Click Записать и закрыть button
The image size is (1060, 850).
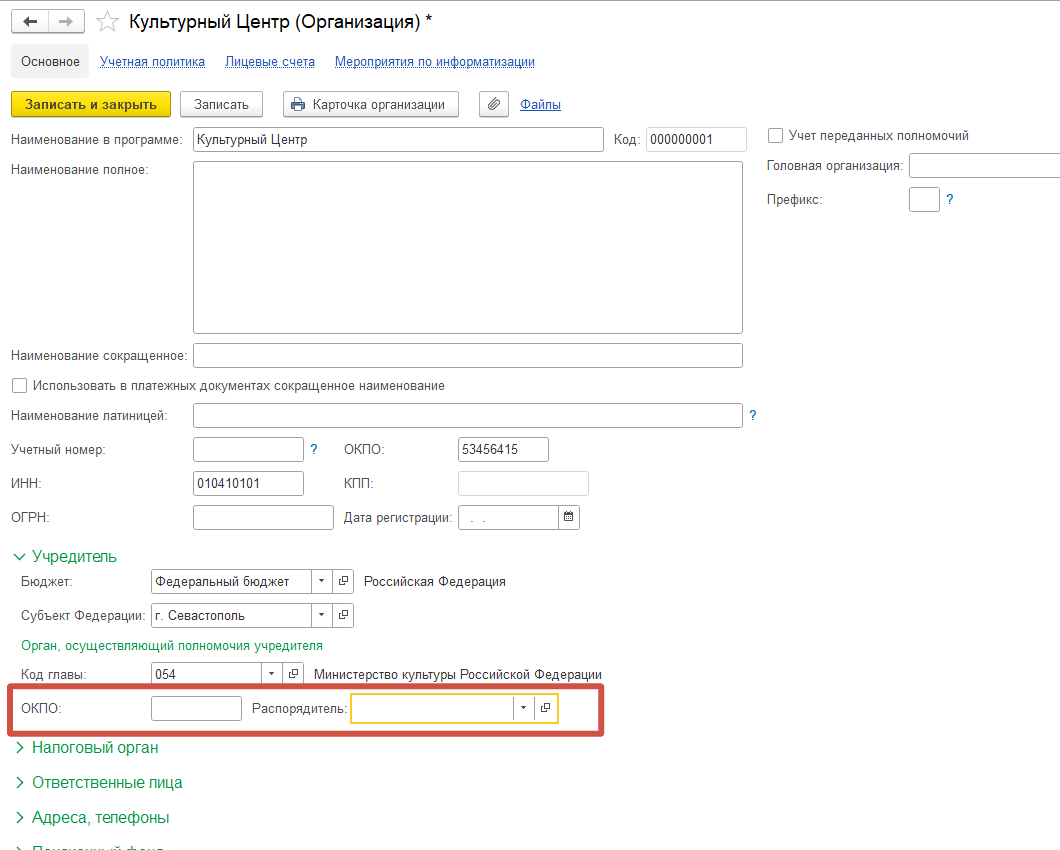coord(91,104)
